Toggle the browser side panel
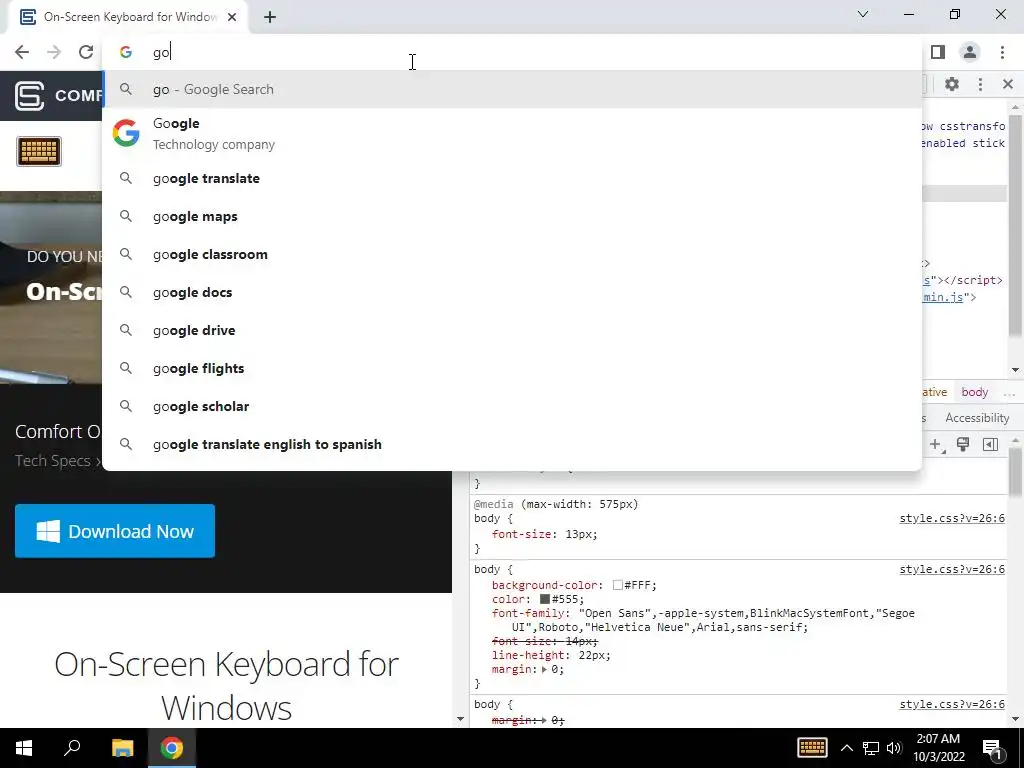The width and height of the screenshot is (1024, 768). click(938, 52)
